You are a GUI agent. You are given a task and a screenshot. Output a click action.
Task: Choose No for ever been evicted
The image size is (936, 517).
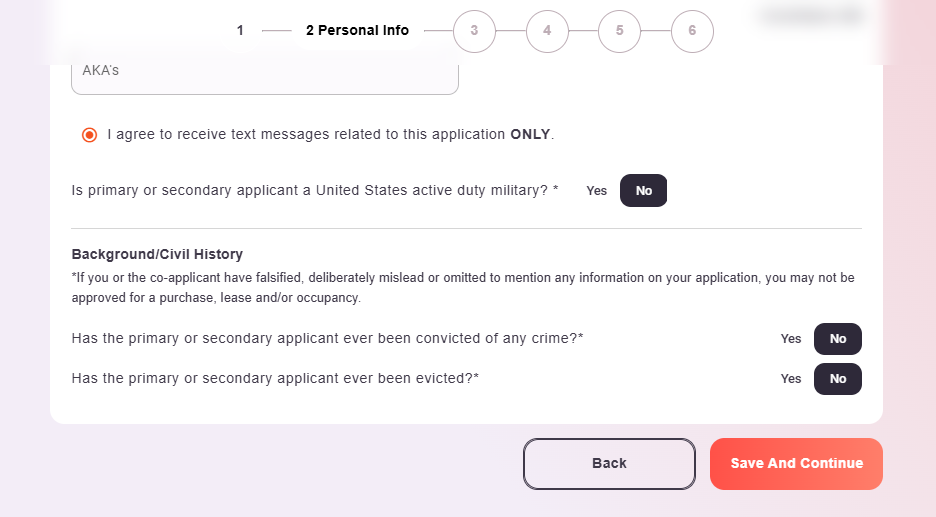pyautogui.click(x=838, y=379)
